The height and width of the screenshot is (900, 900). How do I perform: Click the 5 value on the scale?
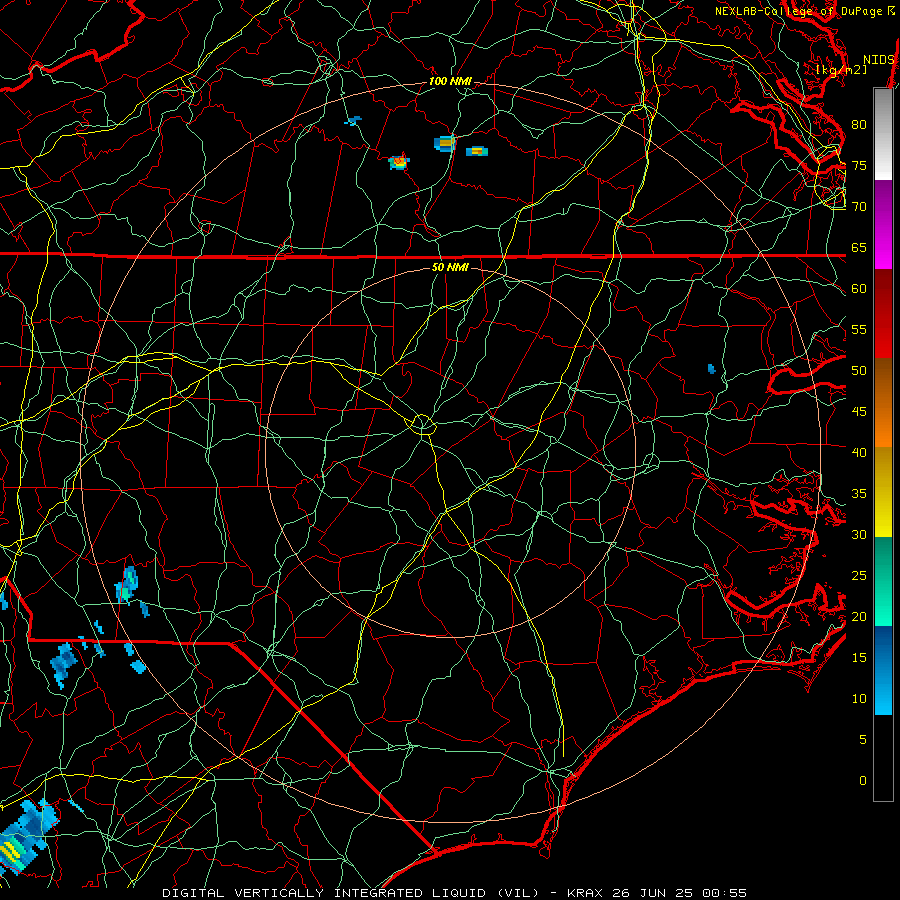point(863,739)
